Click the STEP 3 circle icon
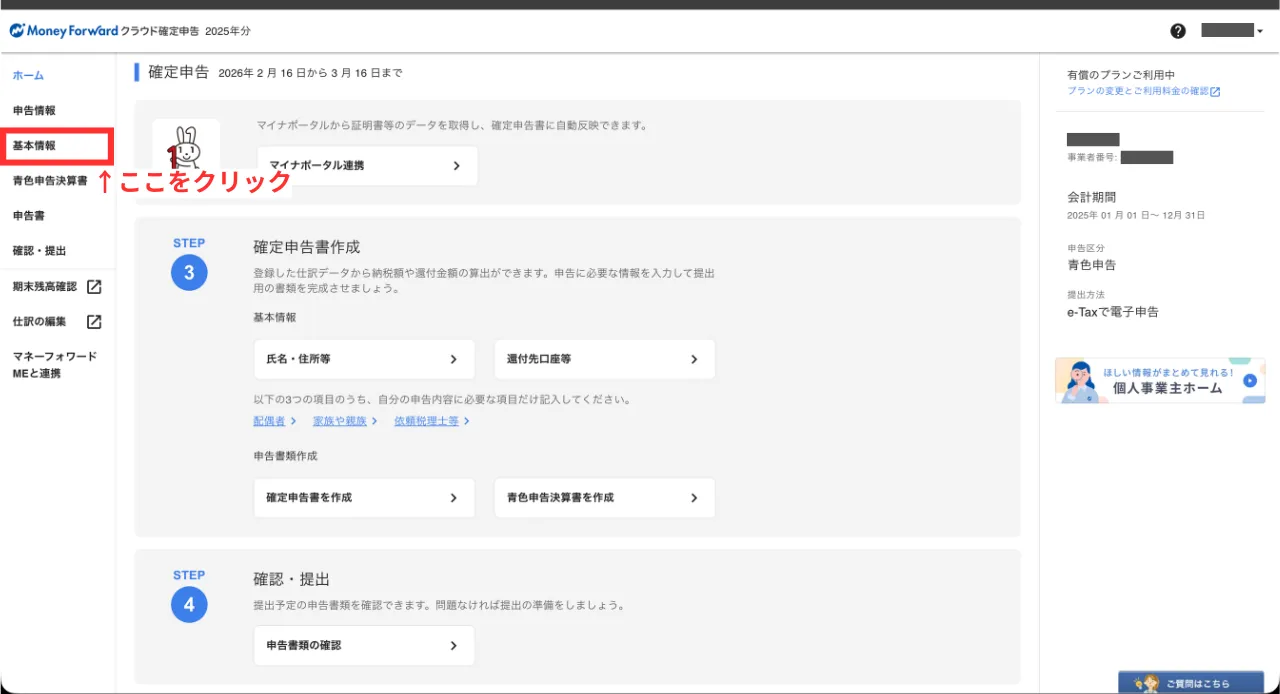1280x694 pixels. (x=189, y=273)
